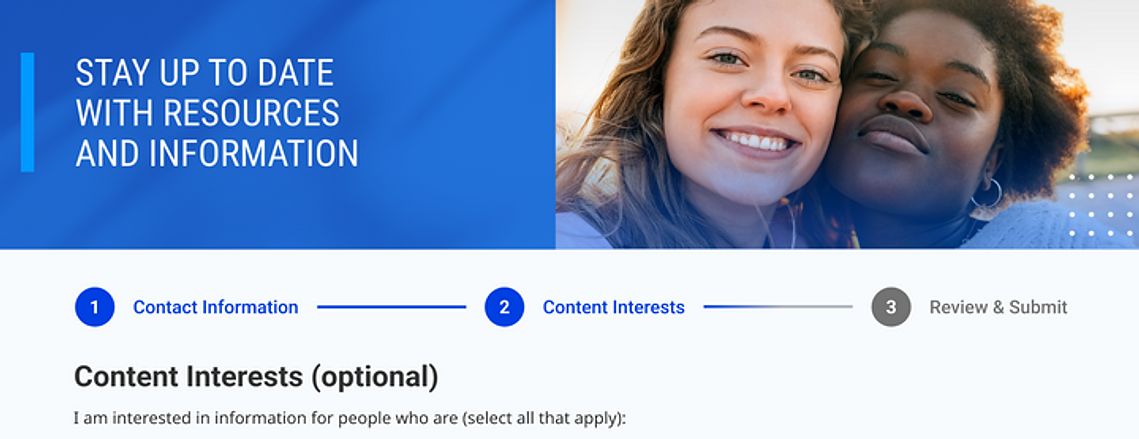Click the grey step 3 circle icon
1139x439 pixels.
[x=891, y=307]
